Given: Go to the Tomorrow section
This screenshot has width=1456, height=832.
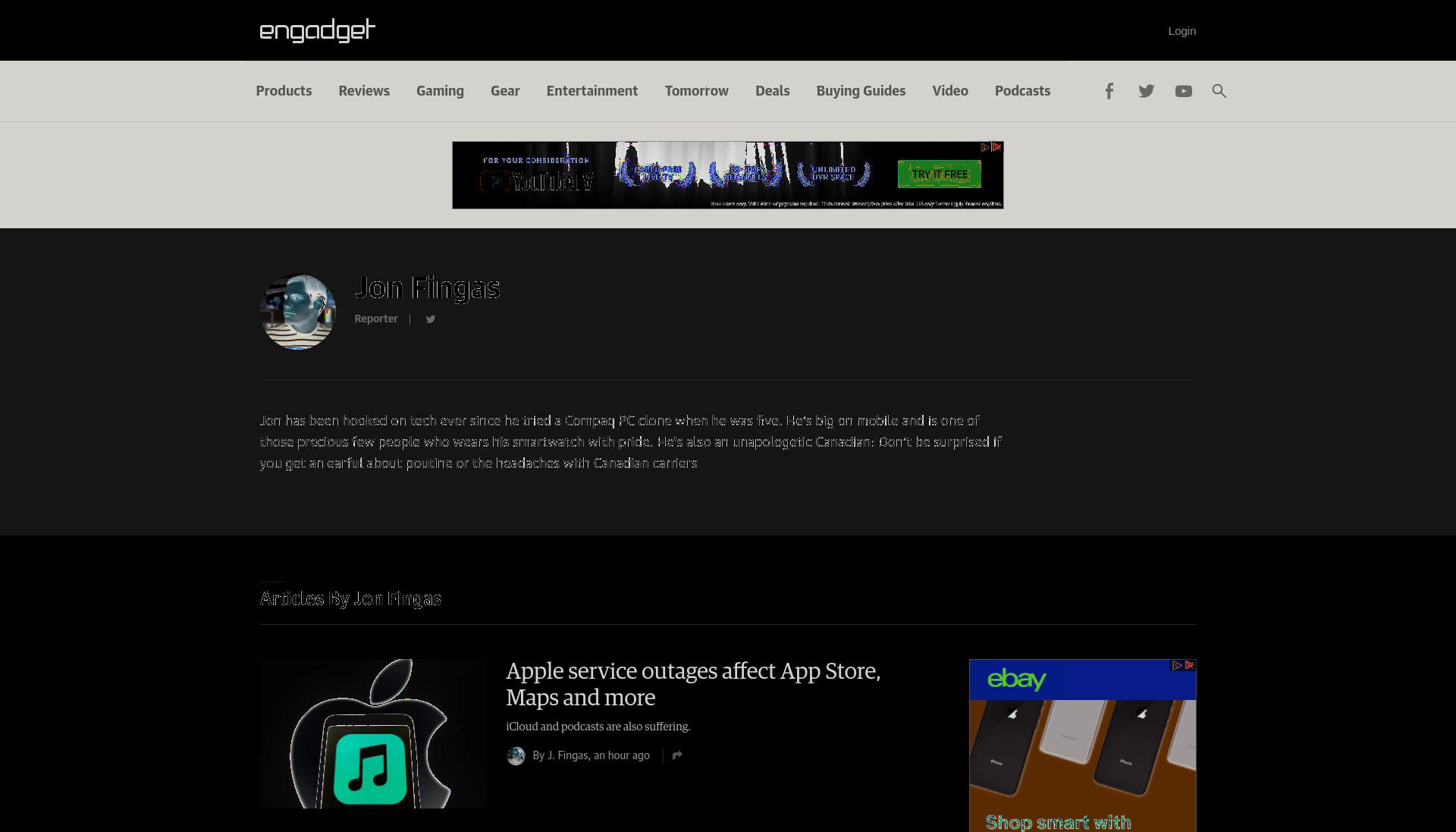Looking at the screenshot, I should 697,91.
